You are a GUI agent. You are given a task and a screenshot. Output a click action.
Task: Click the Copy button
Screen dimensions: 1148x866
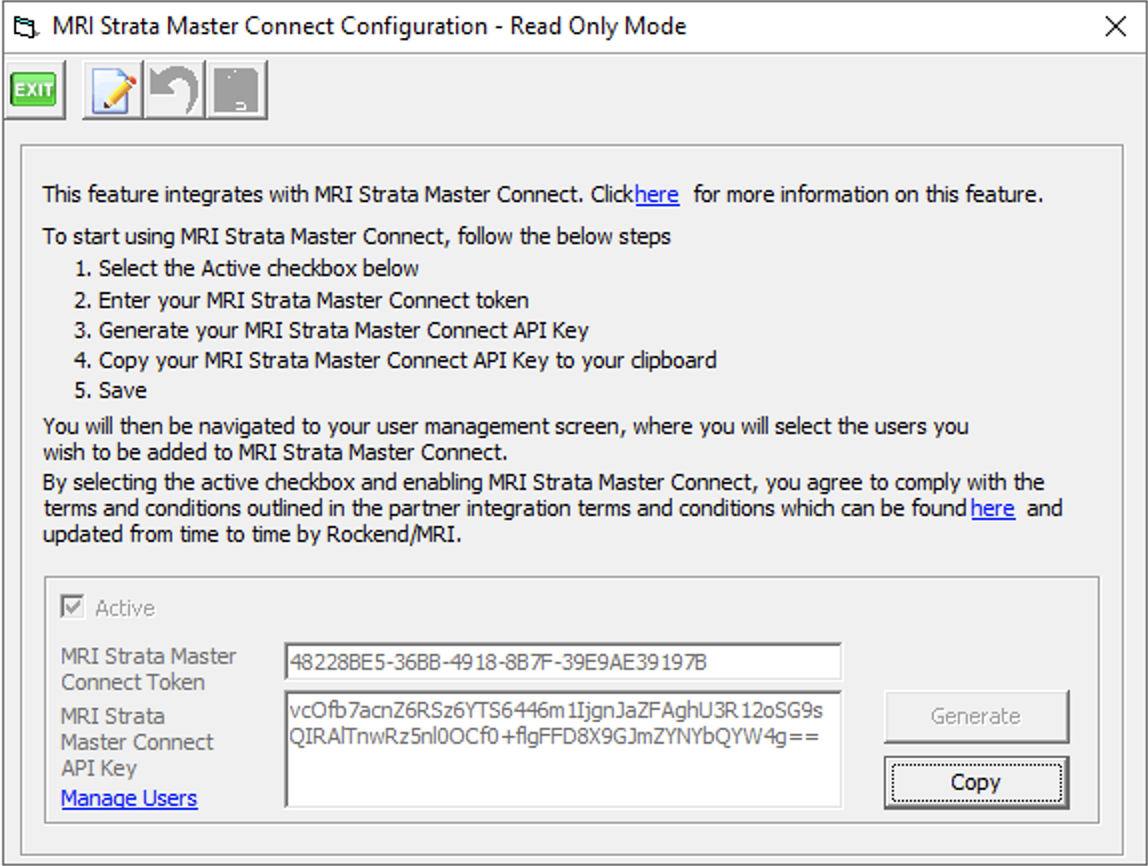coord(976,782)
